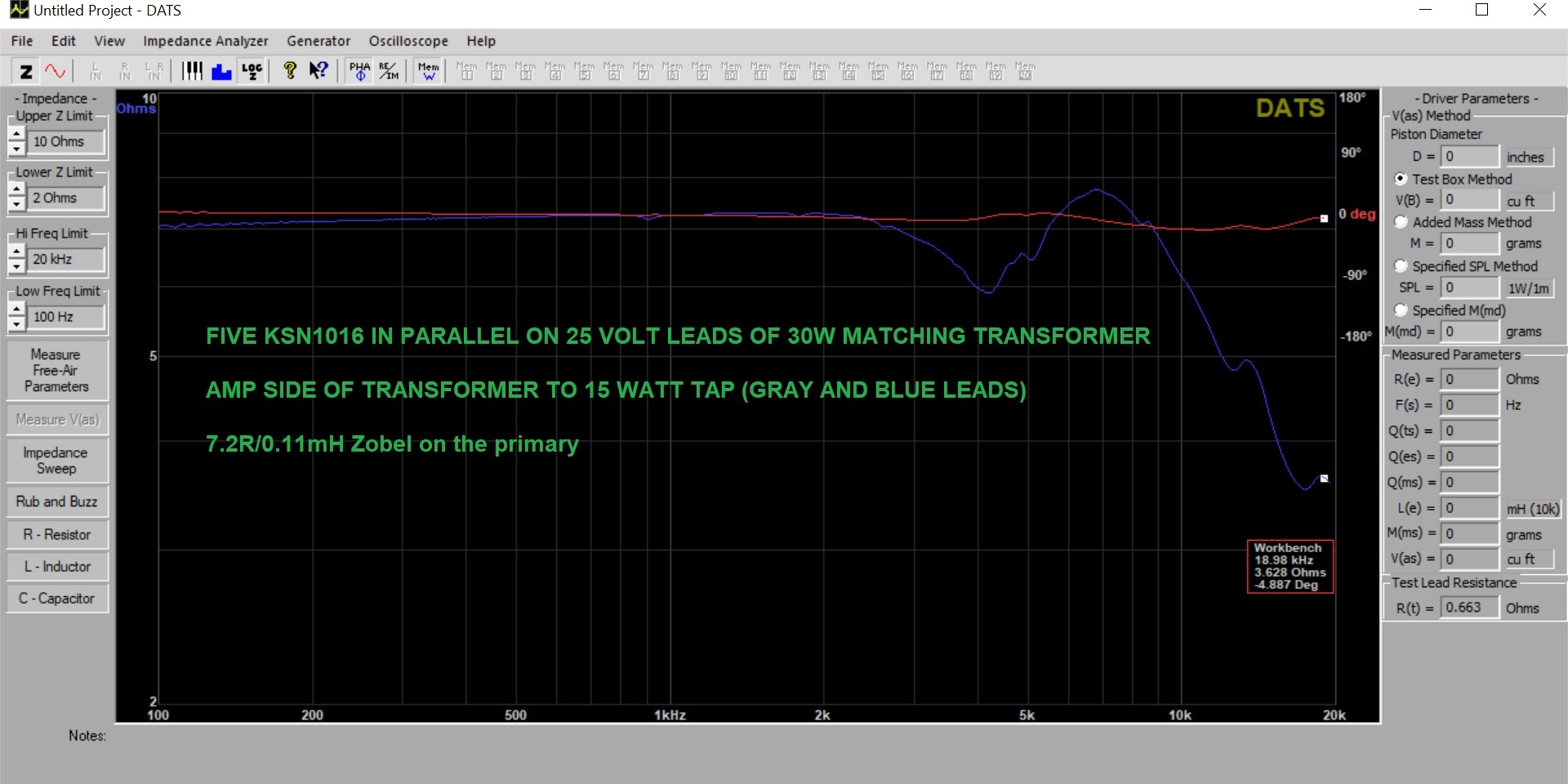This screenshot has height=784, width=1568.
Task: Click the blue bar graph icon
Action: [x=221, y=71]
